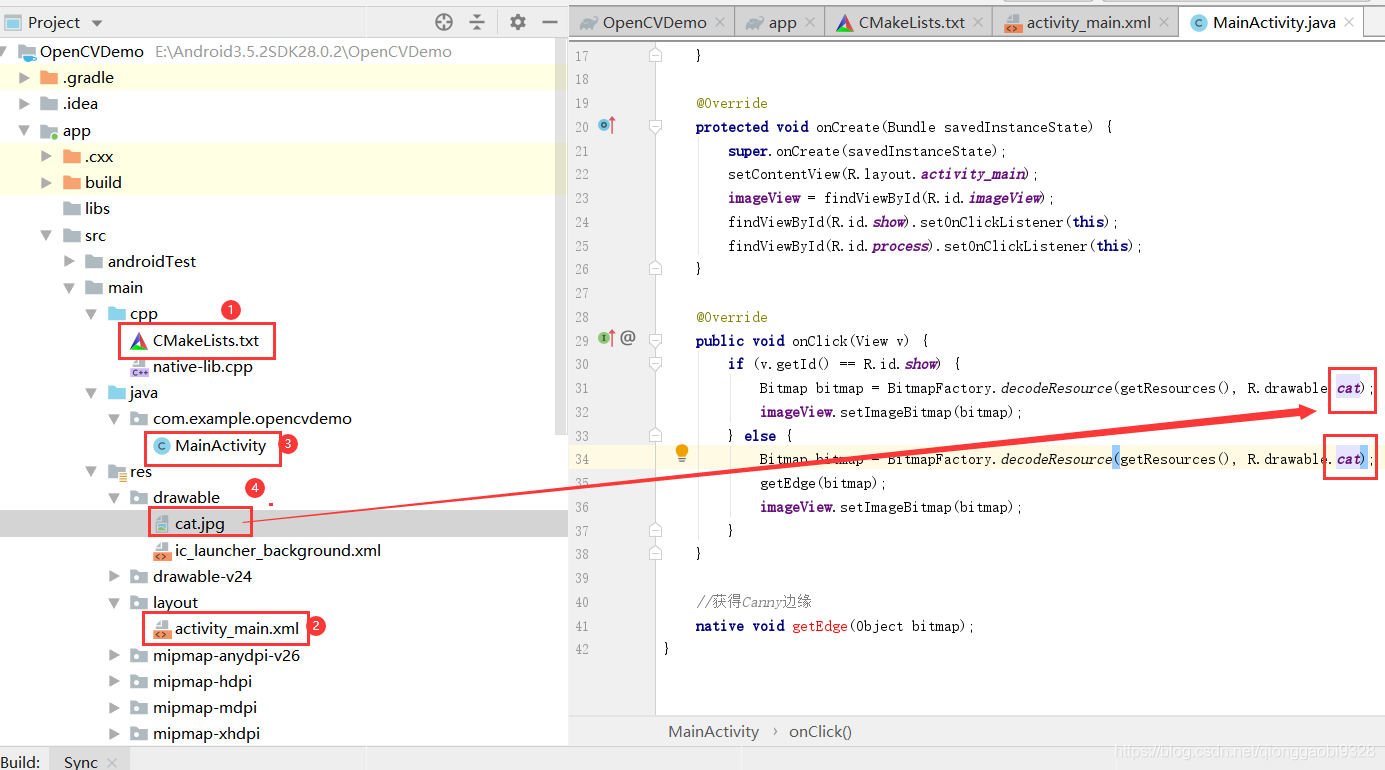Select ic_launcher_background.xml file
1385x770 pixels.
pos(278,551)
